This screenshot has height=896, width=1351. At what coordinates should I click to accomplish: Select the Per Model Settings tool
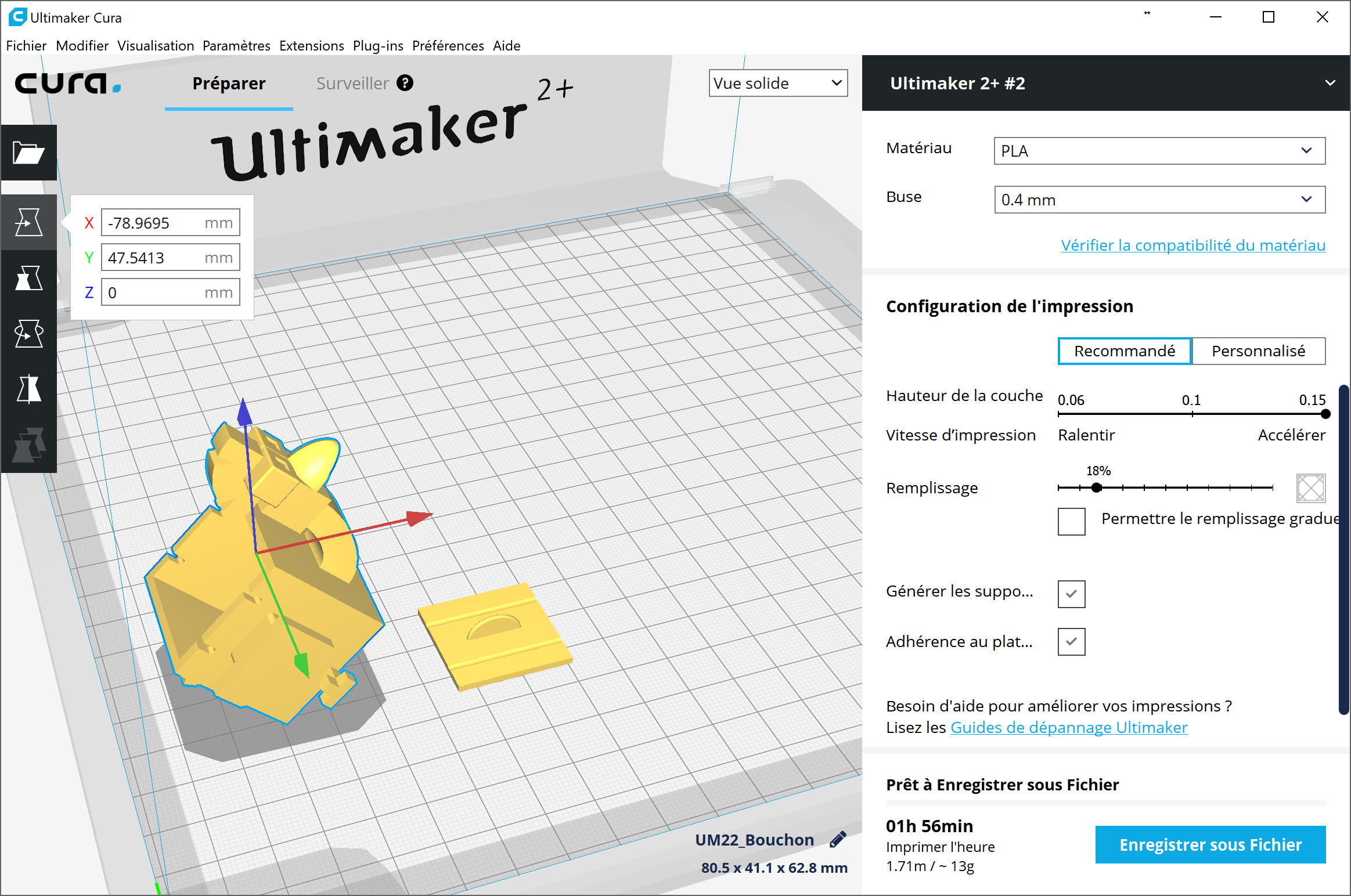click(28, 445)
